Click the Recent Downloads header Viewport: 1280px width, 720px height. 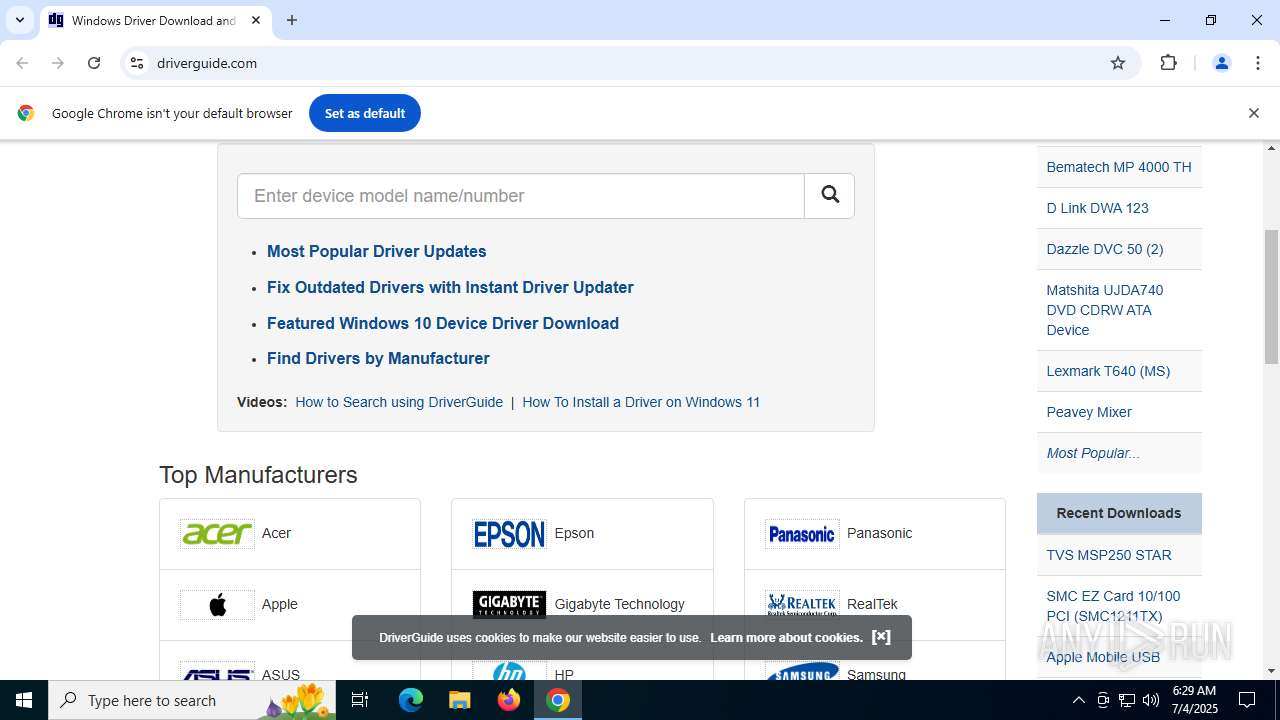click(x=1119, y=513)
